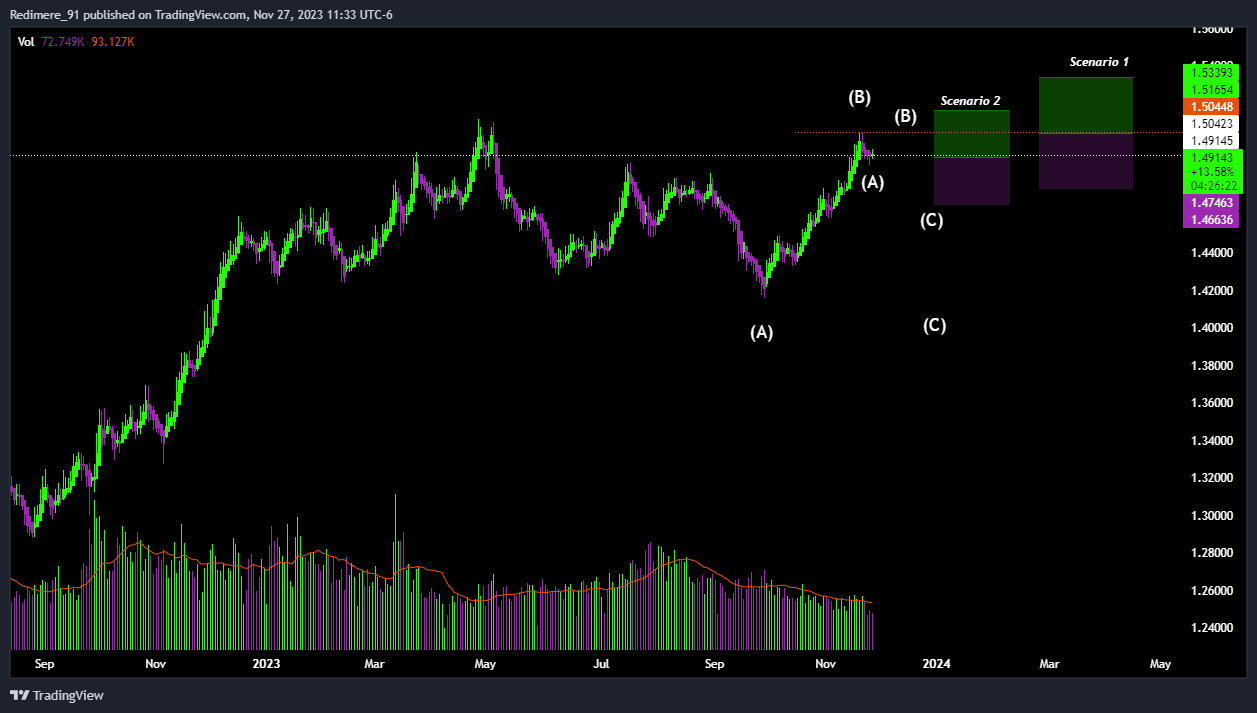Select the Scenario 2 green profit zone
Image resolution: width=1257 pixels, height=713 pixels.
point(971,133)
